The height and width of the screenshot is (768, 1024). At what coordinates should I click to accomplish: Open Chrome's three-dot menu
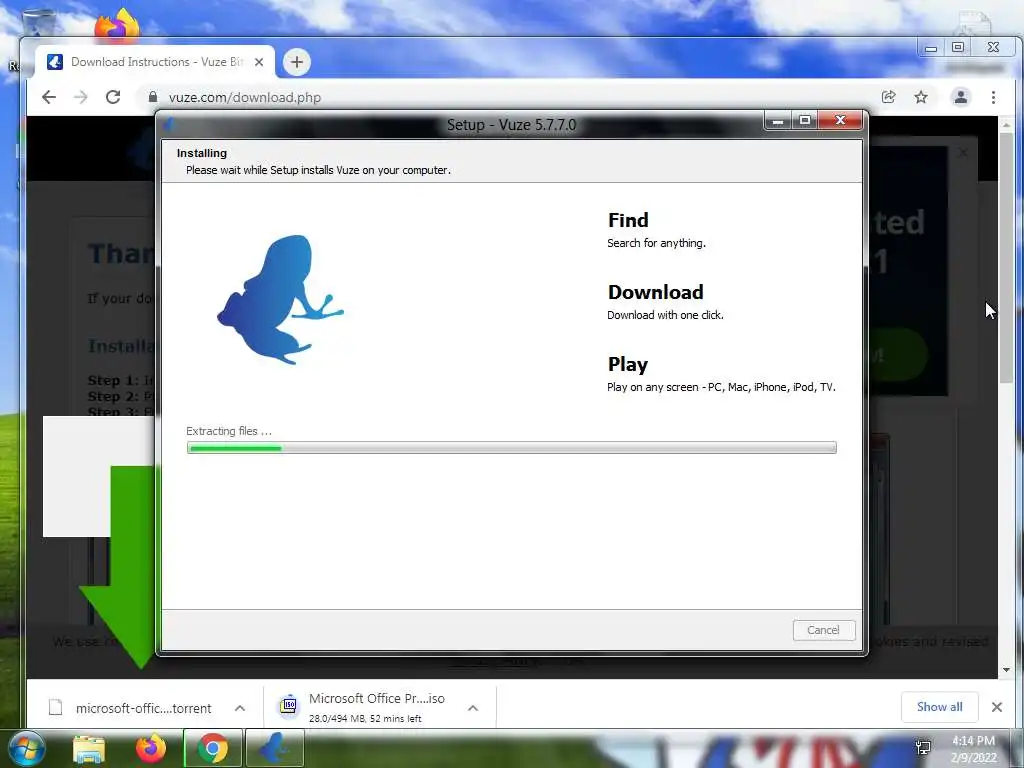coord(993,97)
